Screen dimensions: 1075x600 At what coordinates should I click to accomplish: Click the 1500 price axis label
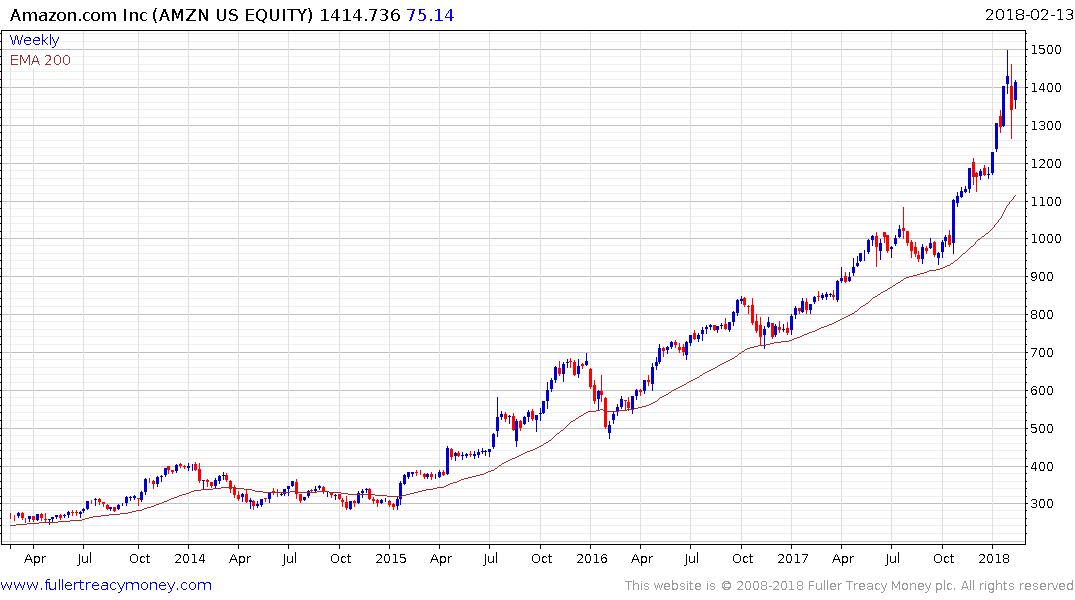point(1046,49)
